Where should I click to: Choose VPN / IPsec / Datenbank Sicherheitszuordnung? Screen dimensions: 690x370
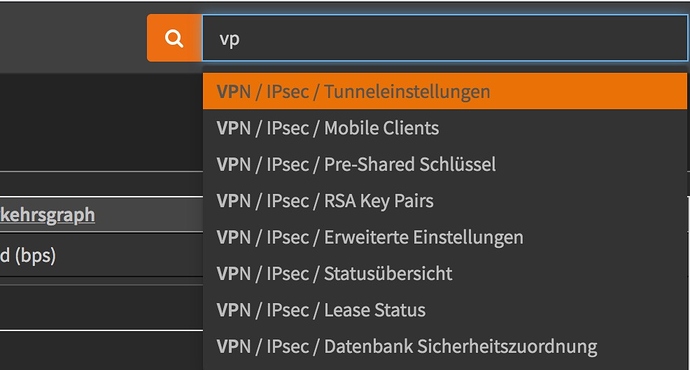[x=444, y=347]
